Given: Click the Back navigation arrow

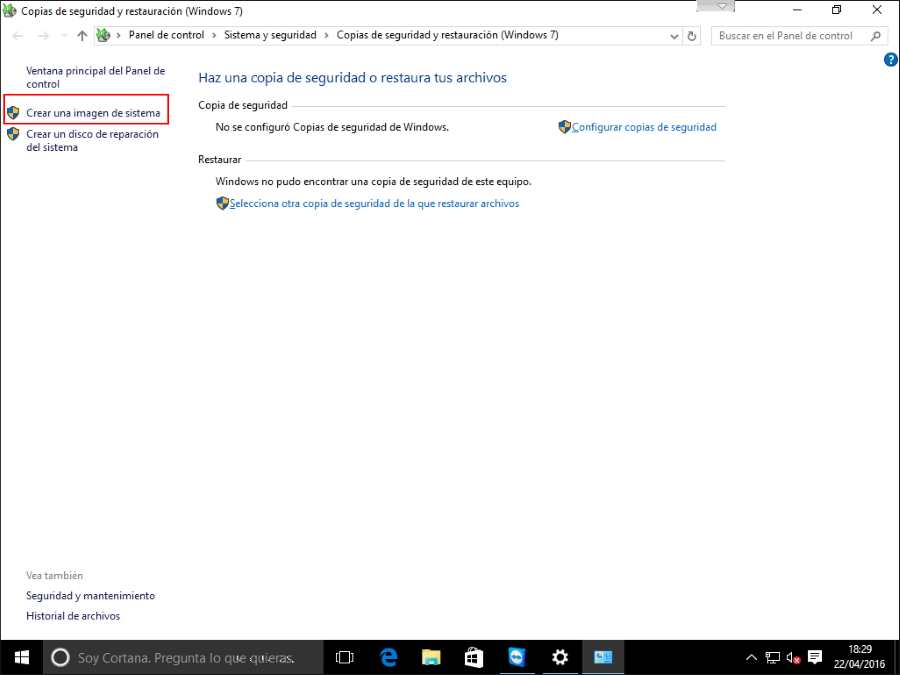Looking at the screenshot, I should pos(18,36).
